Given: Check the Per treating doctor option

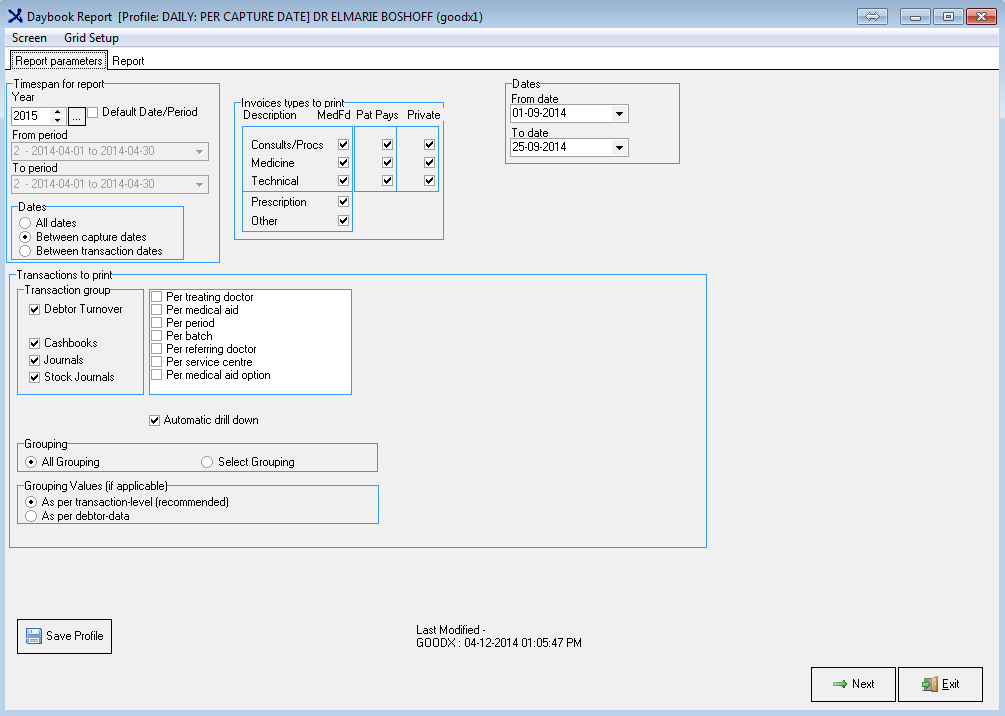Looking at the screenshot, I should click(x=157, y=297).
